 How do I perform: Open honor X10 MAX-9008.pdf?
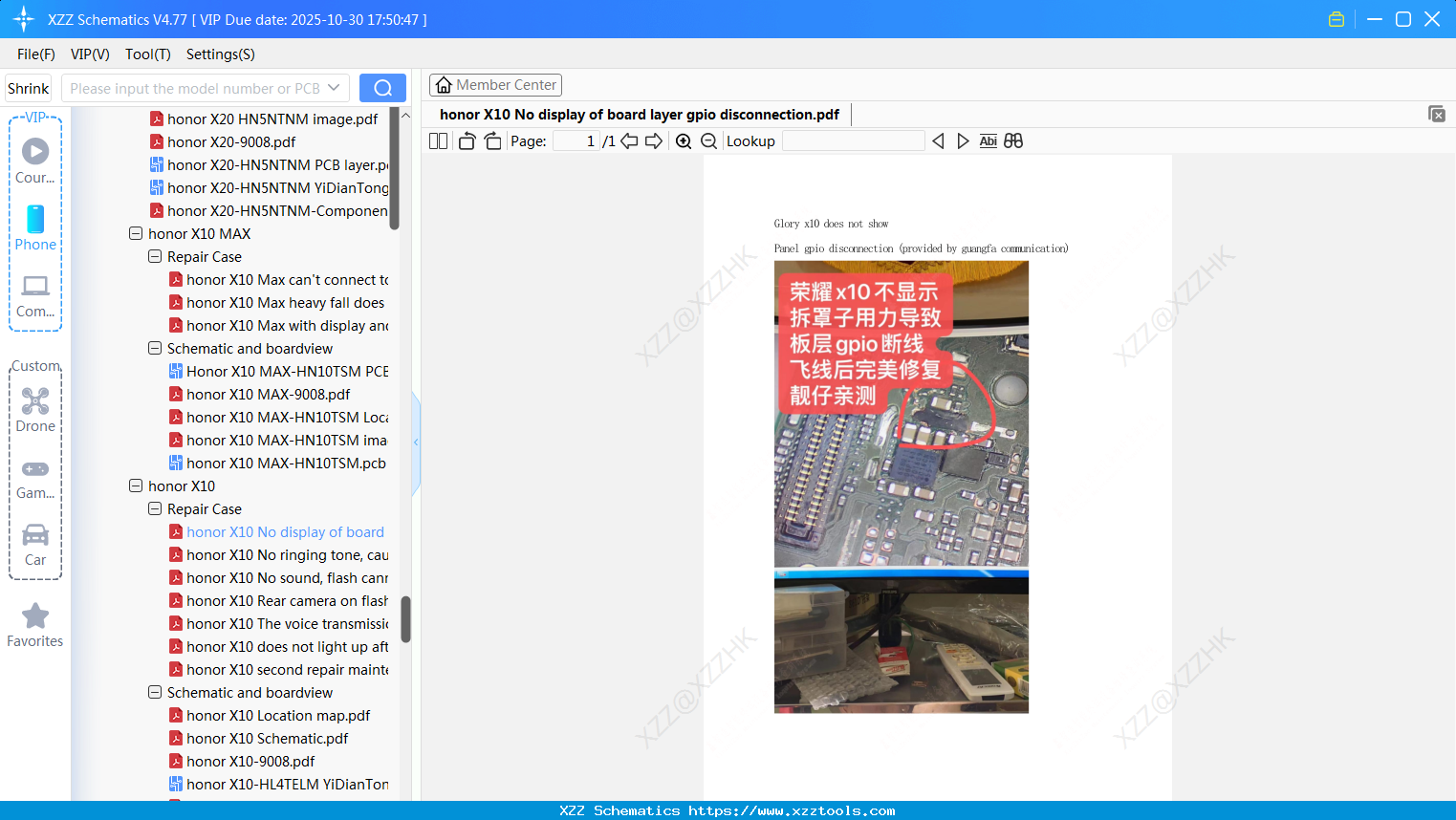click(x=260, y=394)
